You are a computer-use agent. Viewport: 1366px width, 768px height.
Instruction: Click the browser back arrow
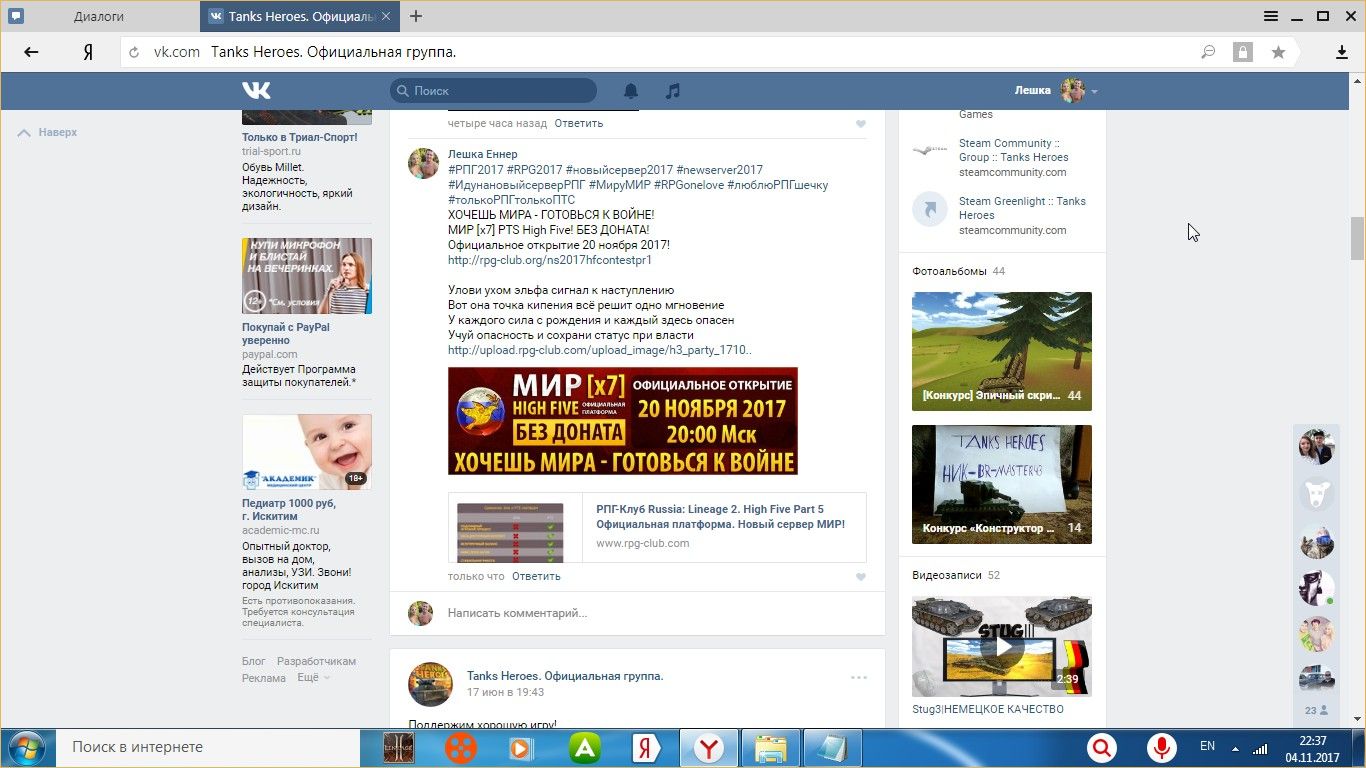pyautogui.click(x=31, y=52)
